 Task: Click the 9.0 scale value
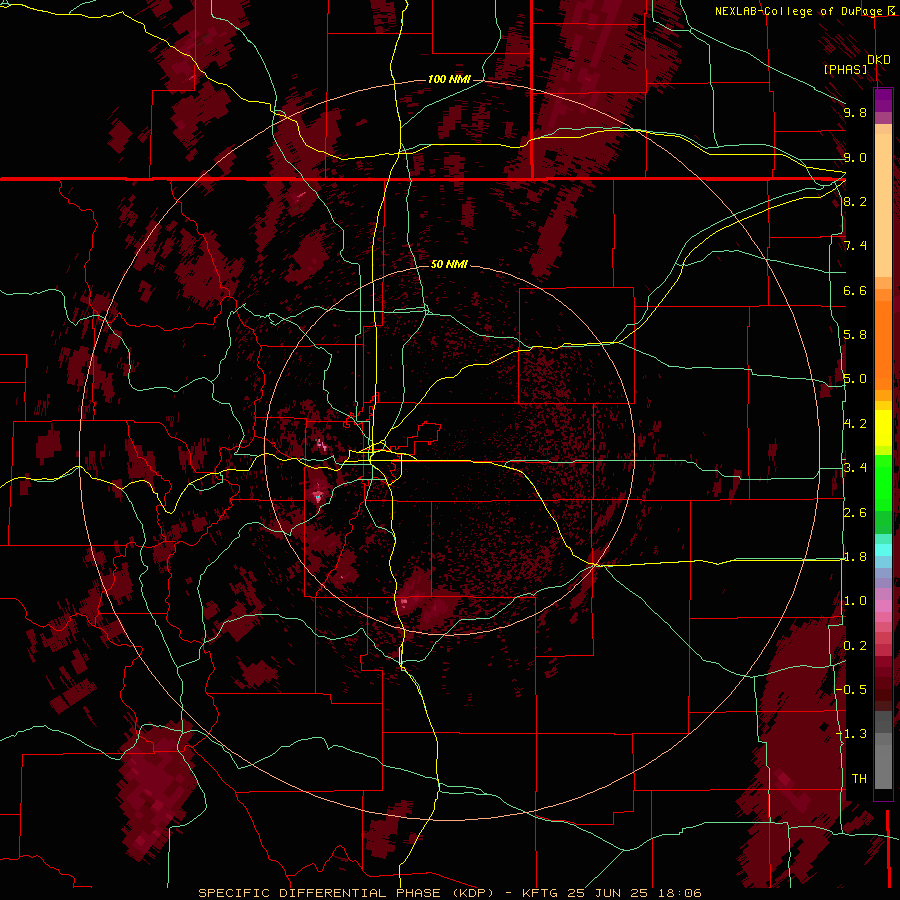[x=855, y=157]
